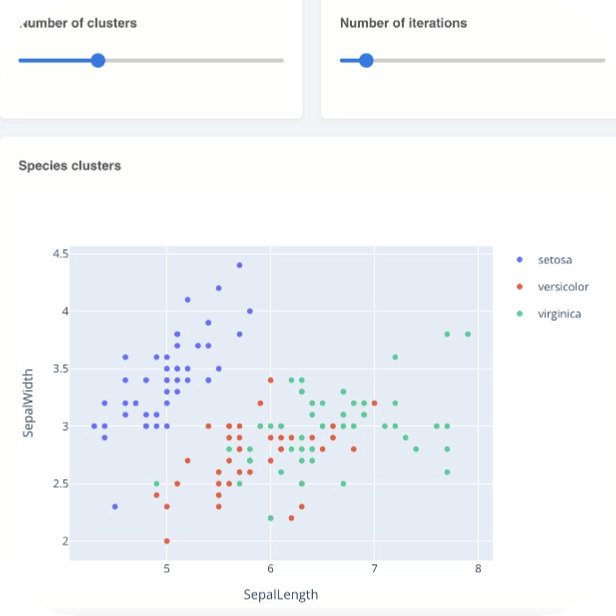Click the 8 tick label on x-axis
Screen dimensions: 616x616
478,569
